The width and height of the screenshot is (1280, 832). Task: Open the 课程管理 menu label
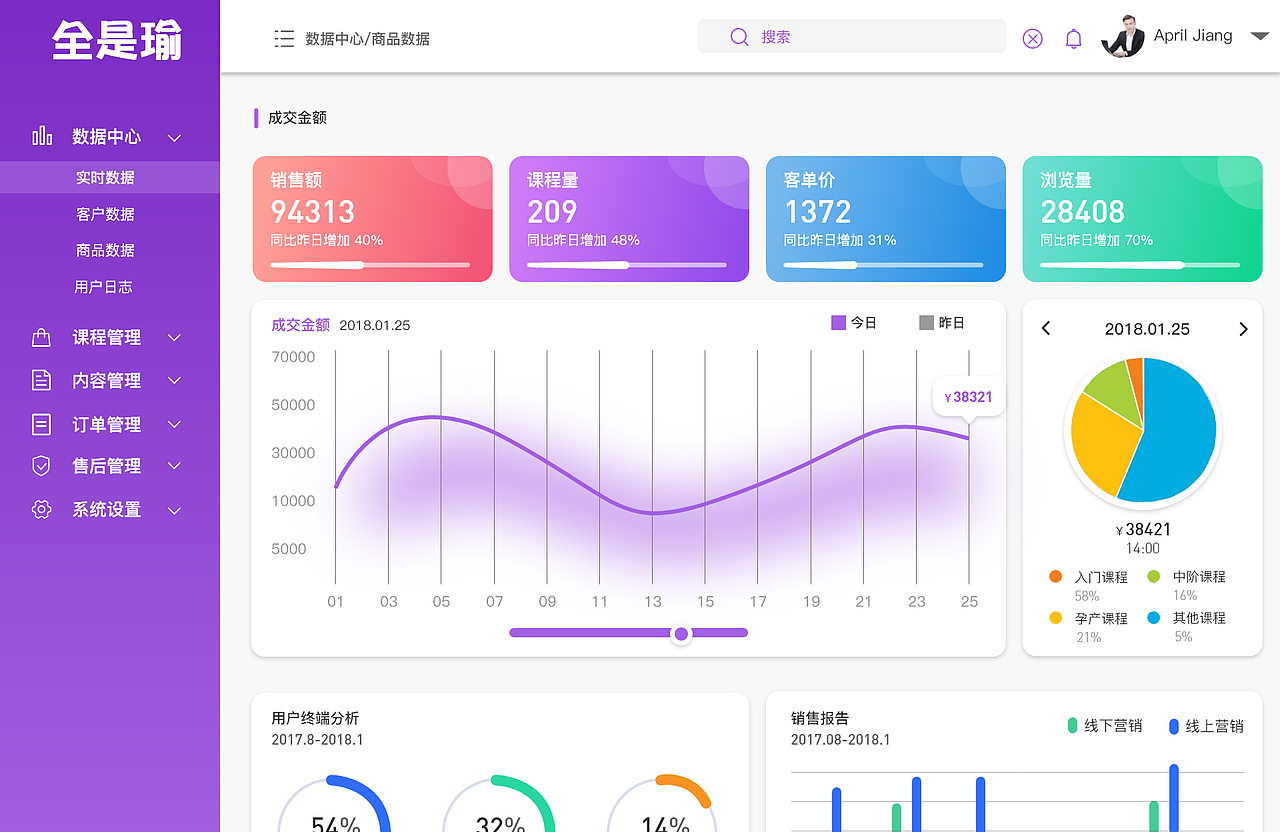pos(106,338)
